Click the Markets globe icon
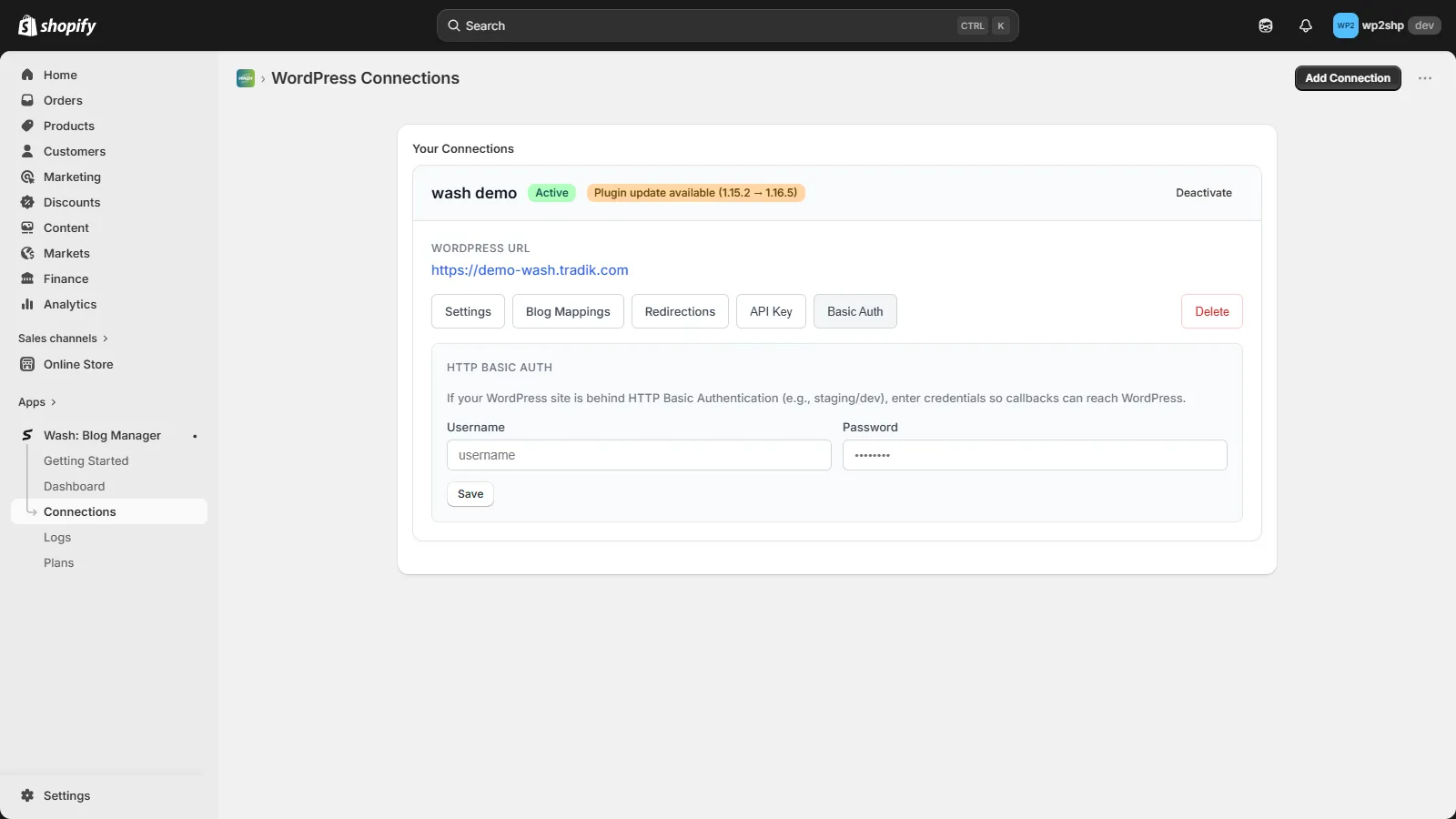This screenshot has height=819, width=1456. pos(27,253)
